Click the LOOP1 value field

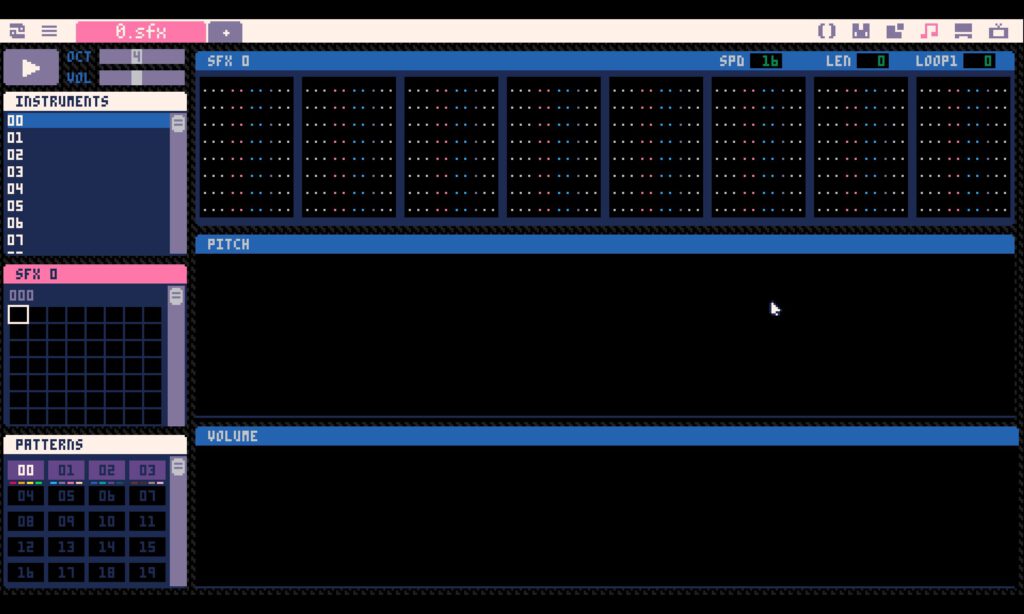click(x=979, y=61)
